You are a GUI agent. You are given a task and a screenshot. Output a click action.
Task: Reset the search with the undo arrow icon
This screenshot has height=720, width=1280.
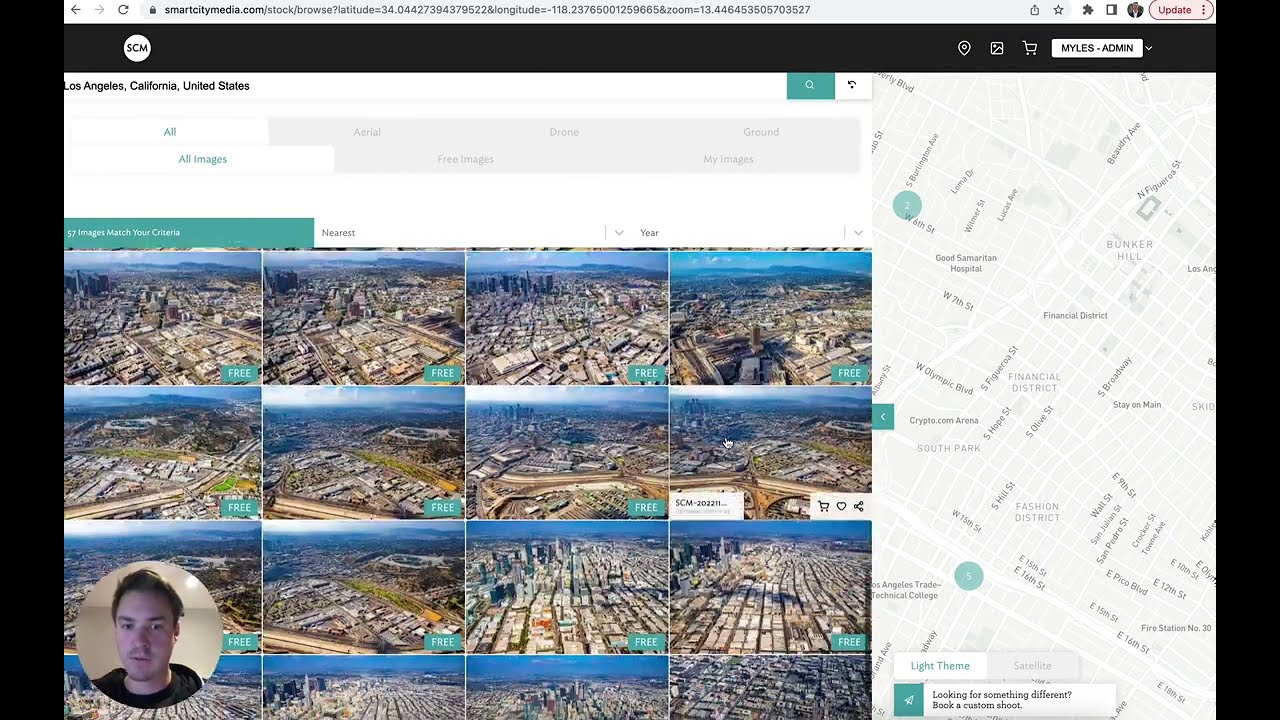852,85
